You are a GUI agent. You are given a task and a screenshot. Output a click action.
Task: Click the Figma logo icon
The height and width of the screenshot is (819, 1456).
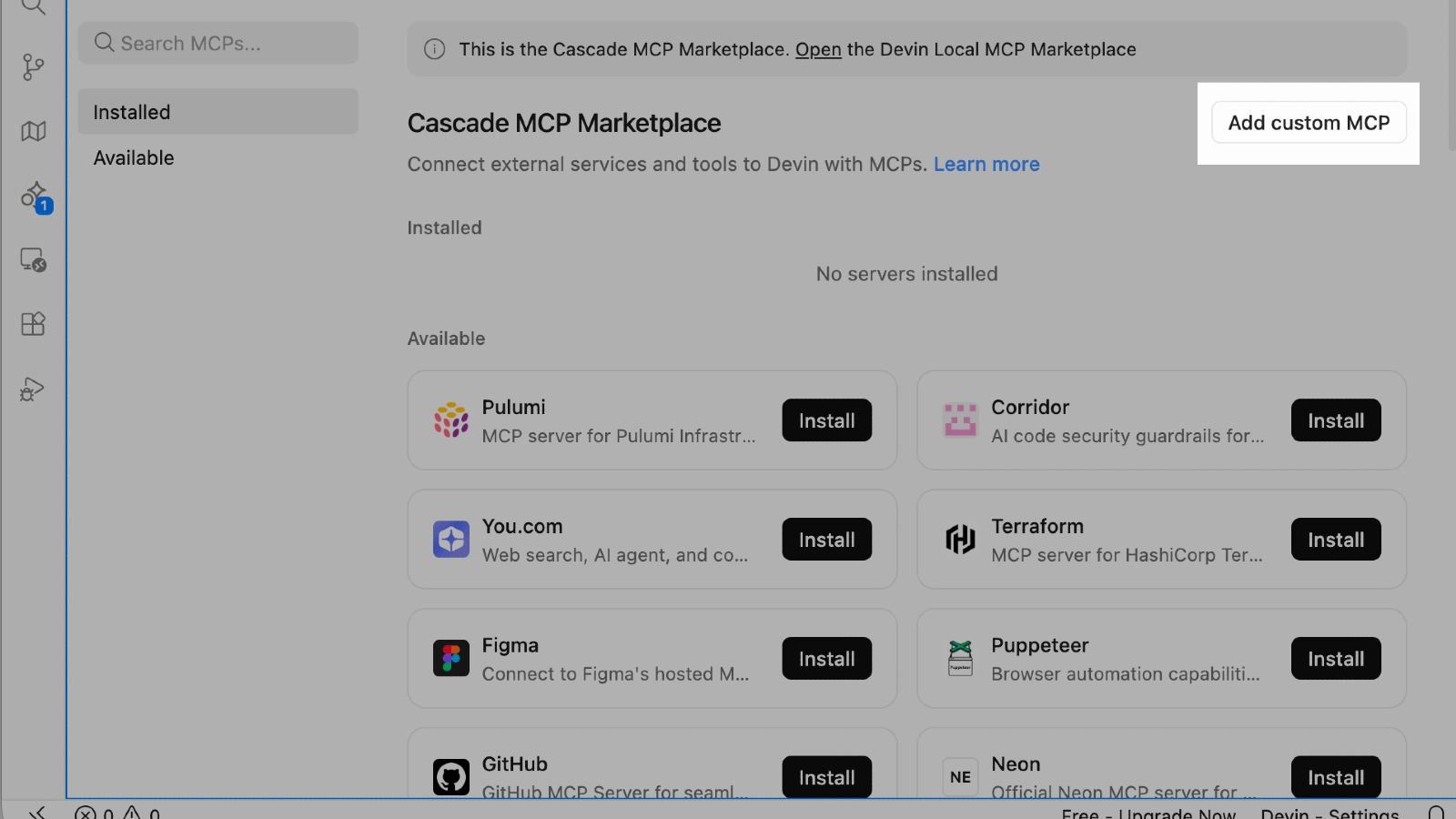pos(451,659)
